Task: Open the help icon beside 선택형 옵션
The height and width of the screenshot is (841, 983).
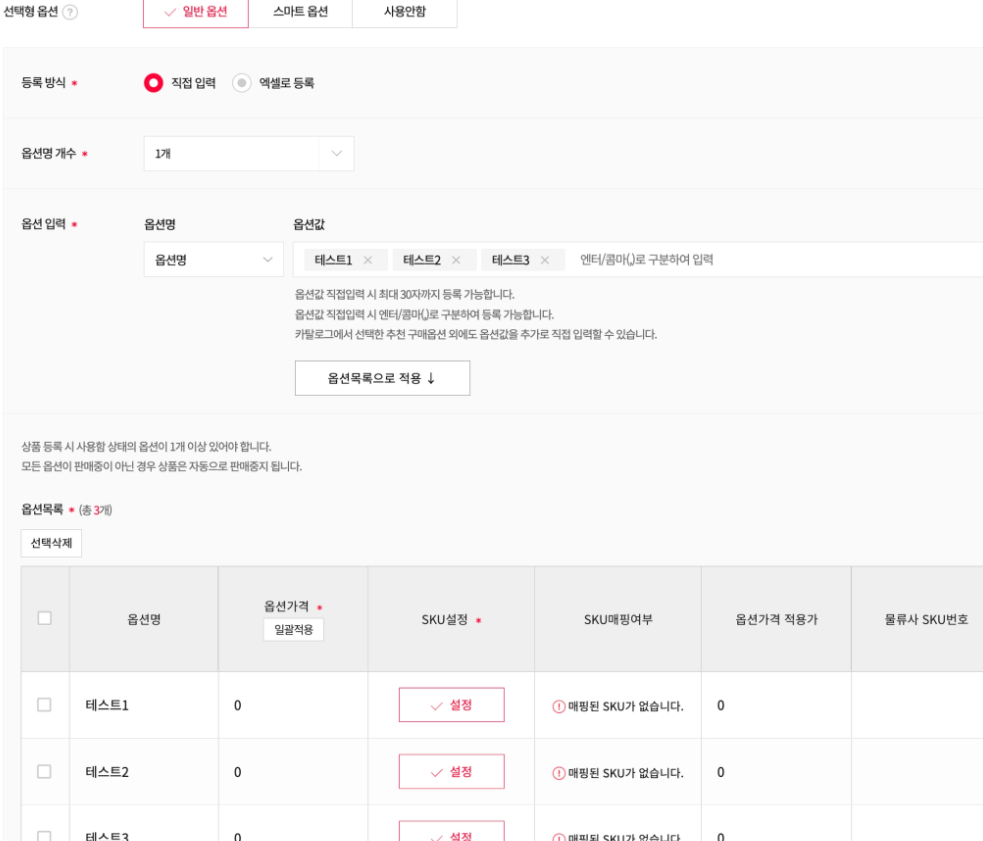Action: pyautogui.click(x=70, y=12)
